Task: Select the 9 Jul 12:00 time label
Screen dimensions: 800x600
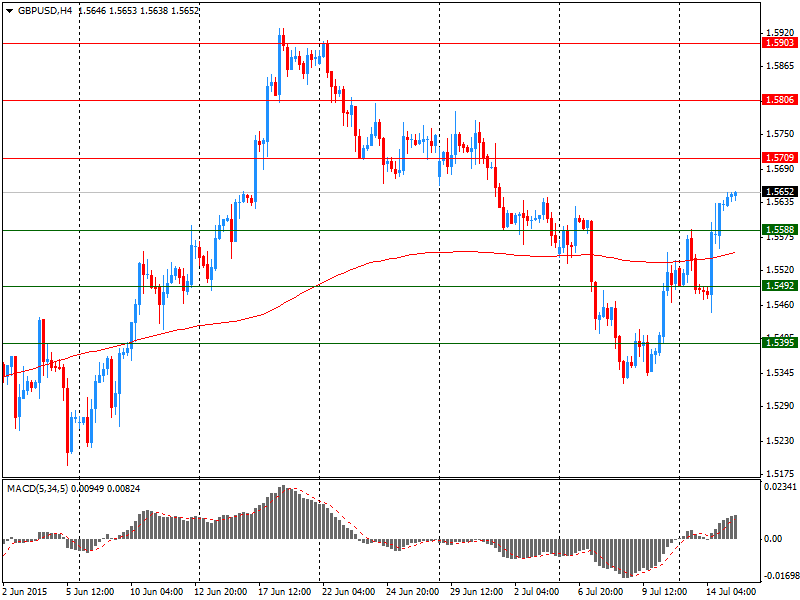Action: pos(664,592)
